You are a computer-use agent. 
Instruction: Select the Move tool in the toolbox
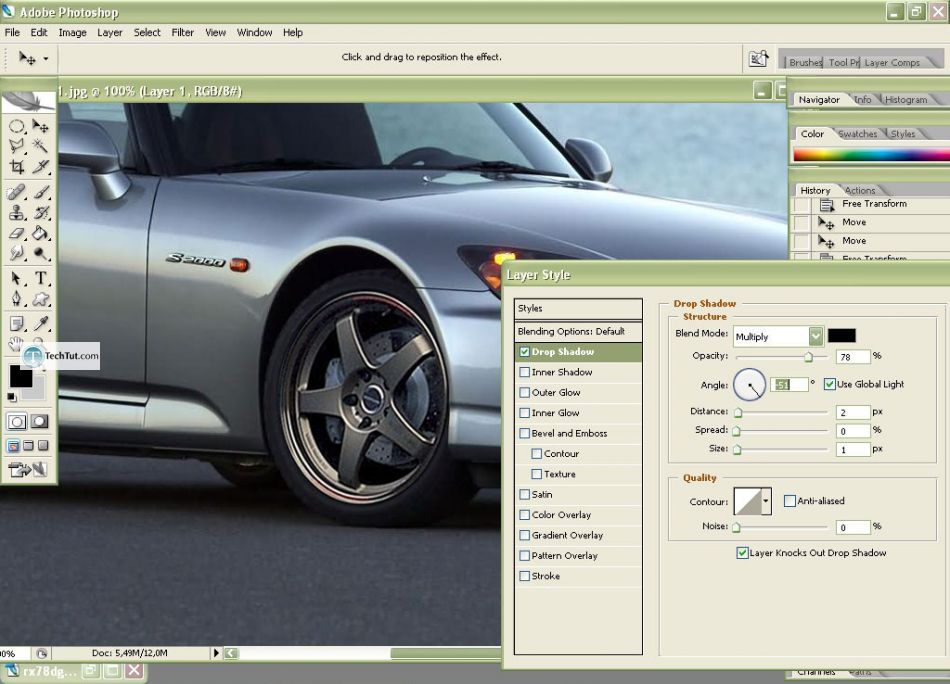40,126
